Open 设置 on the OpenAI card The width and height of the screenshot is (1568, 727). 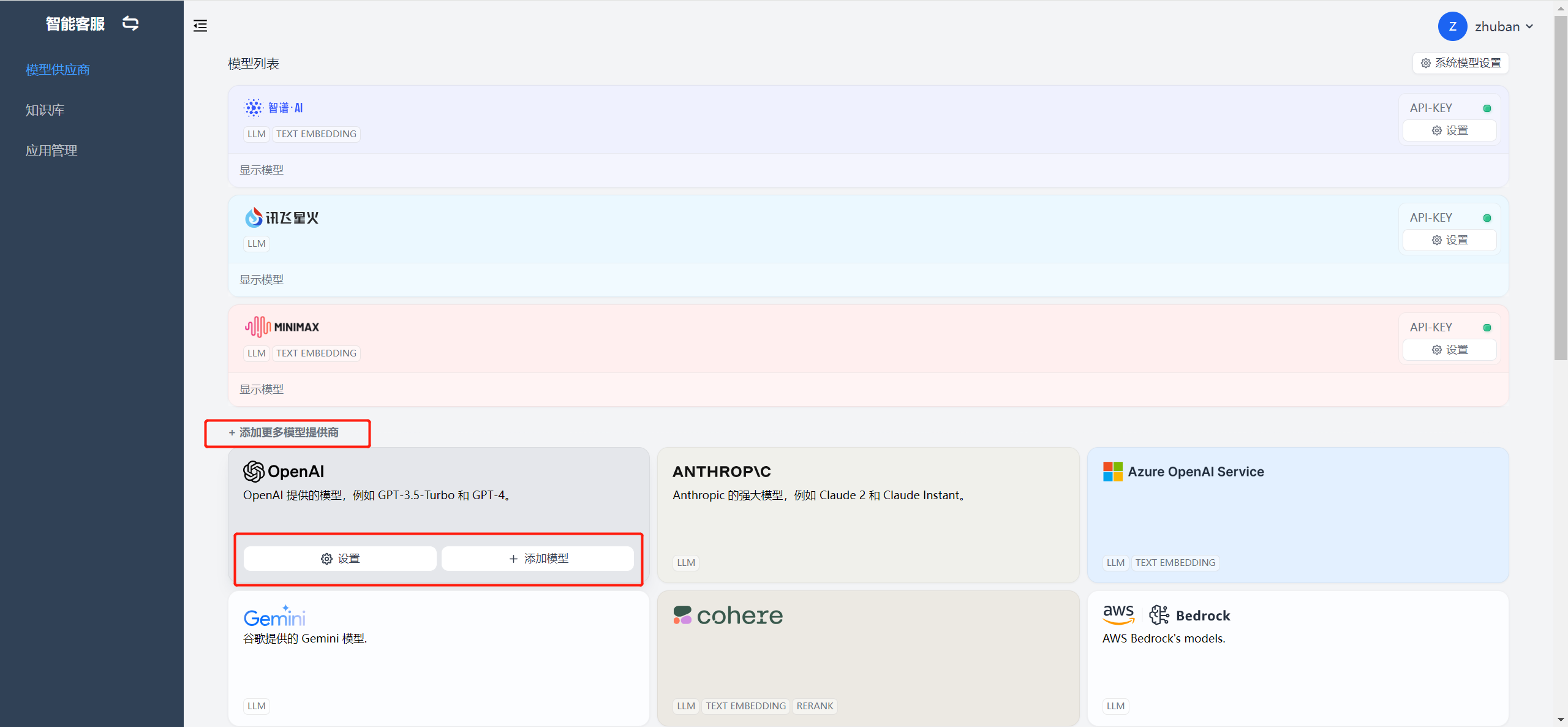[340, 559]
